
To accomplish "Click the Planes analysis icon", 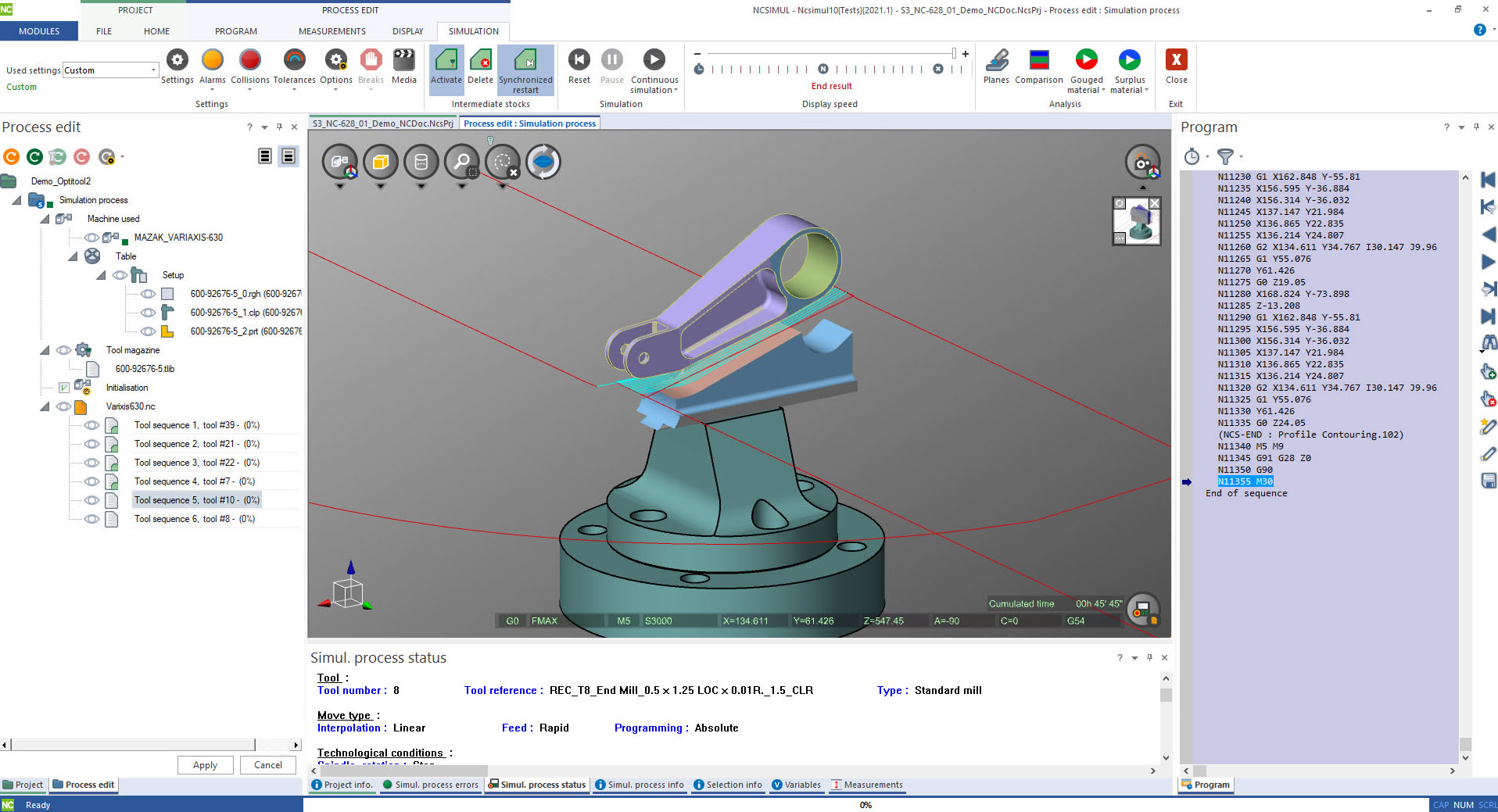I will pos(996,61).
